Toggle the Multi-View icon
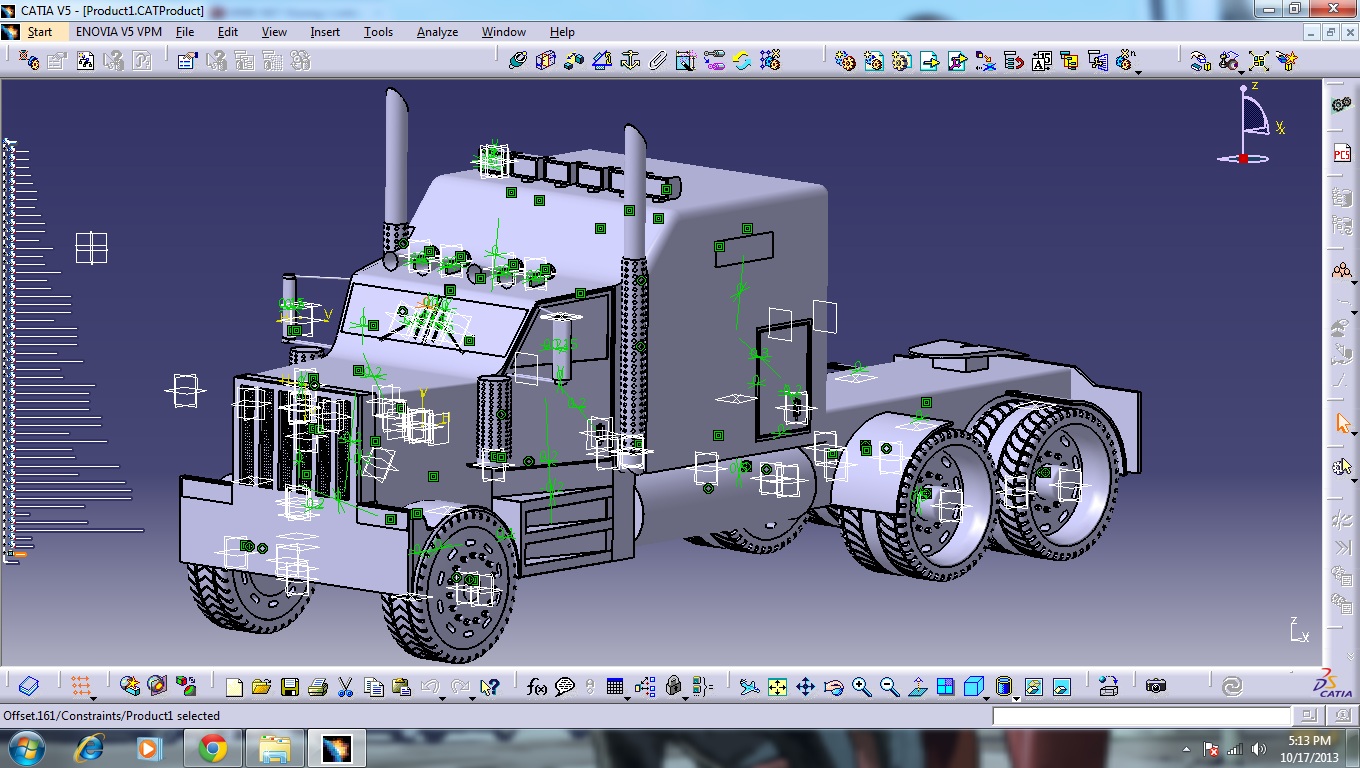The width and height of the screenshot is (1360, 768). point(945,687)
